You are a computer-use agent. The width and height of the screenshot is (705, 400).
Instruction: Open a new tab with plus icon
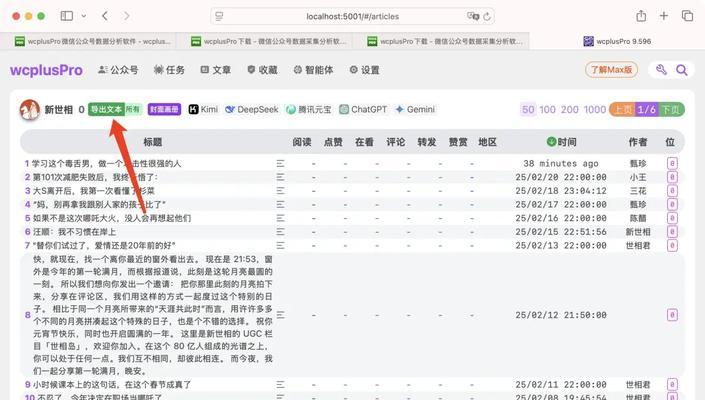(664, 16)
